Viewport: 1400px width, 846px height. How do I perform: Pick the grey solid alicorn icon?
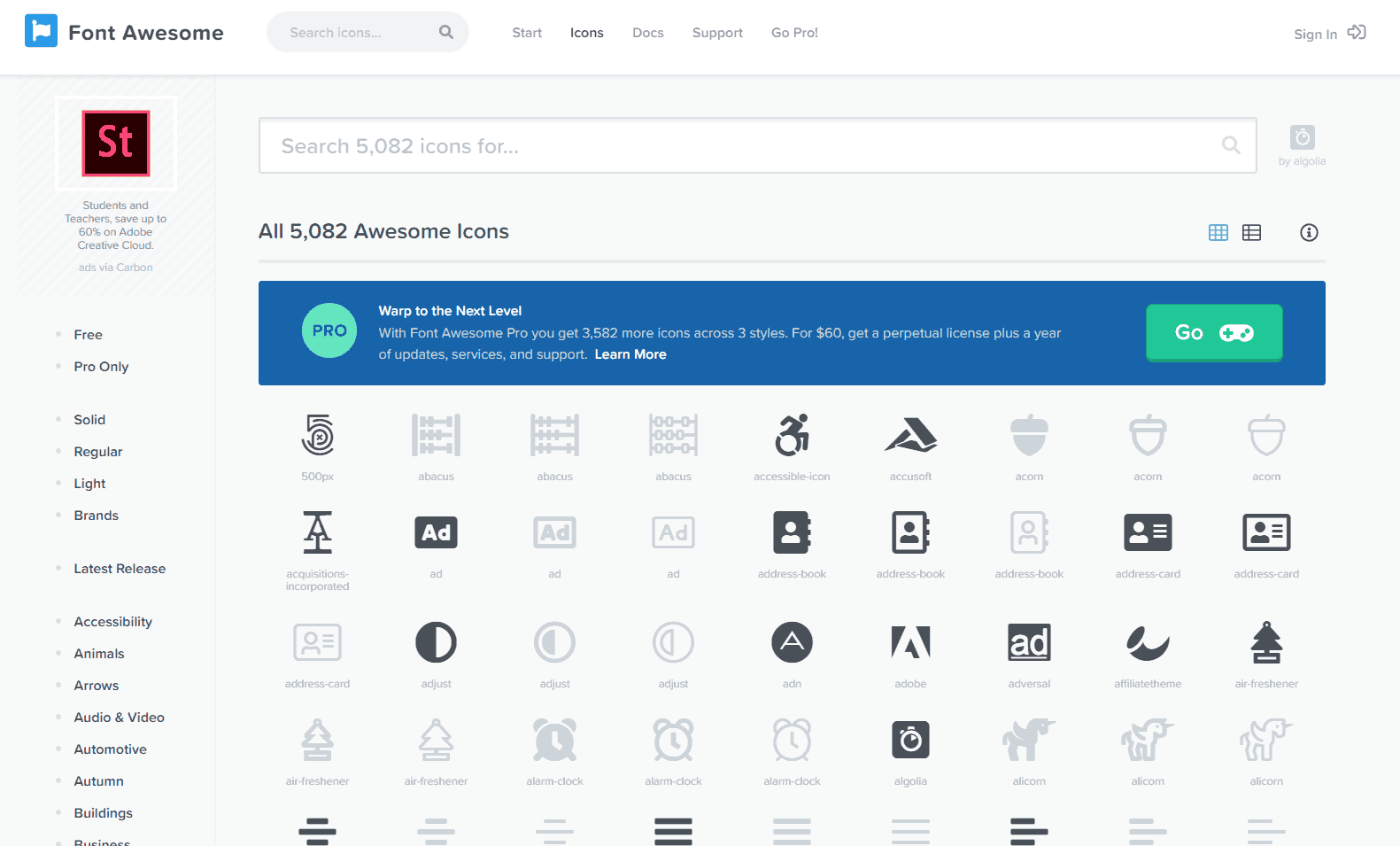1029,740
